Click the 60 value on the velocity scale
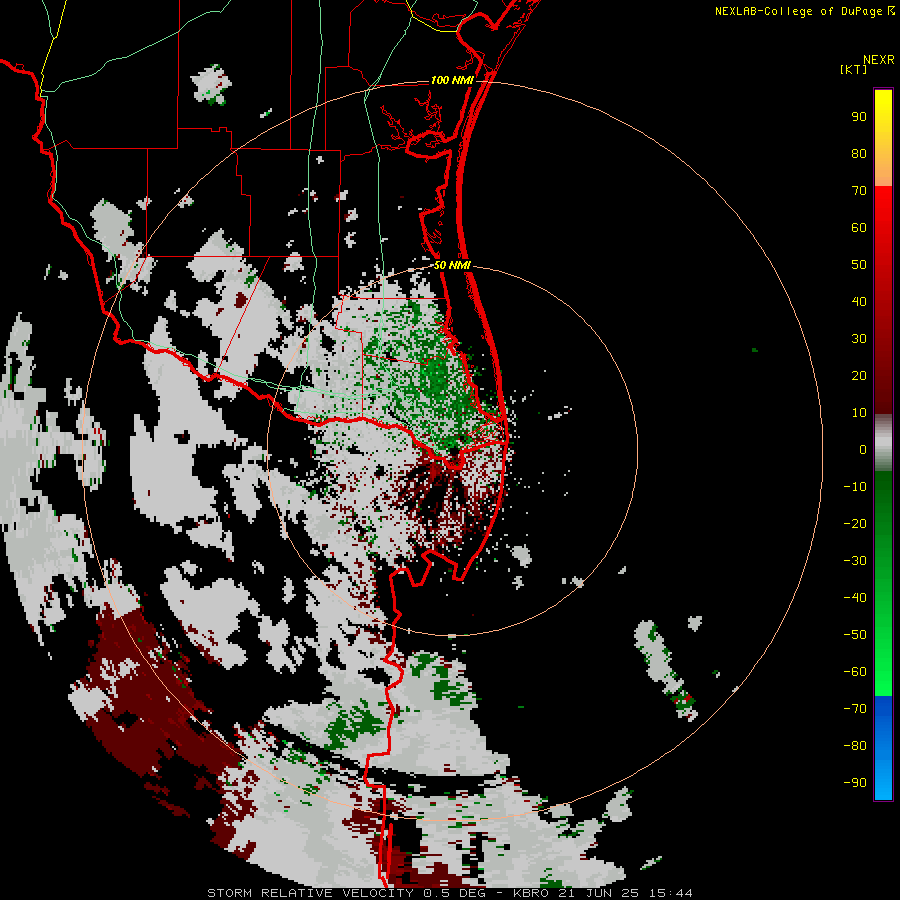Image resolution: width=900 pixels, height=900 pixels. [859, 228]
